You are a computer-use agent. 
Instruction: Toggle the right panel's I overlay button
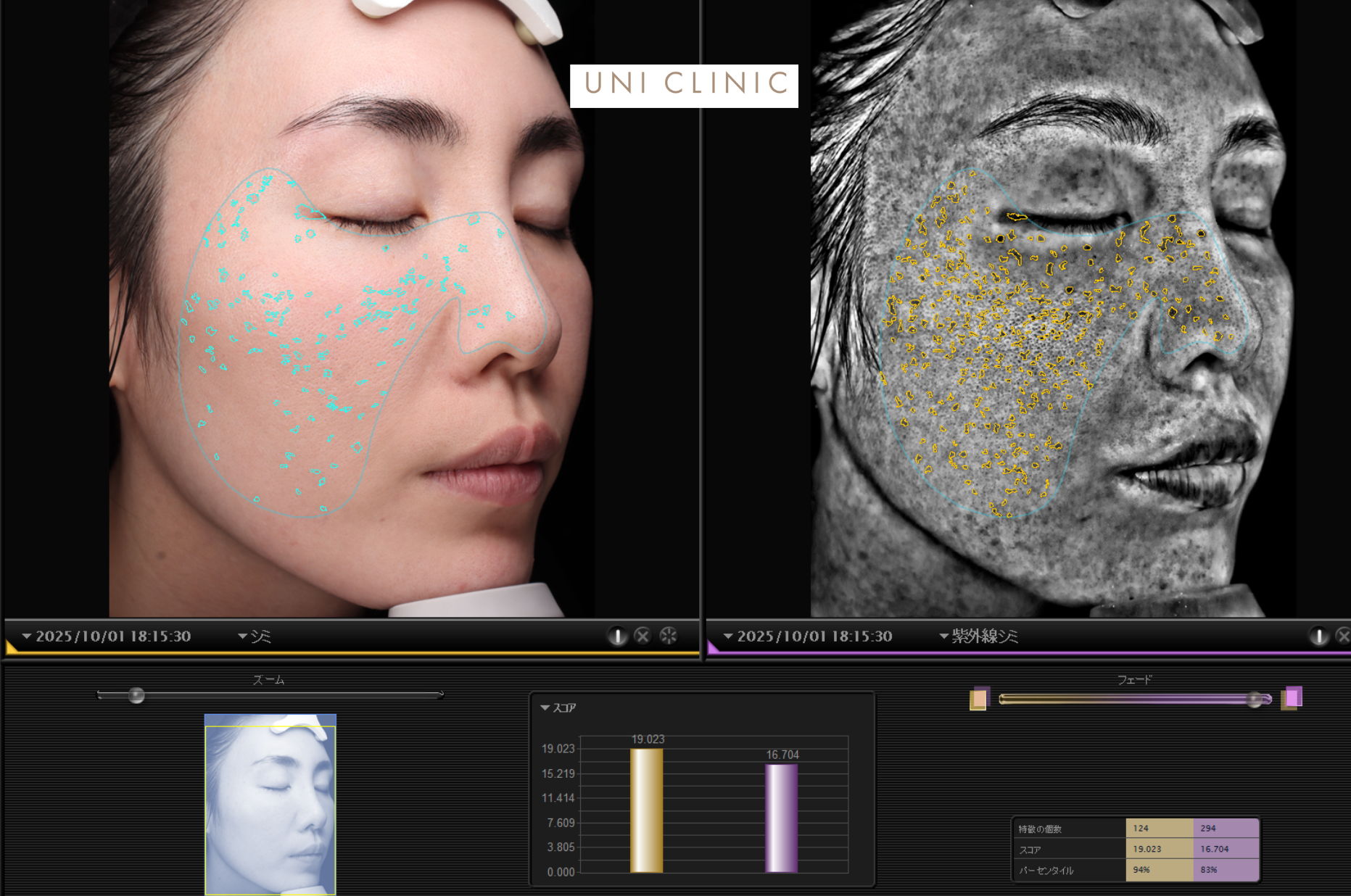pyautogui.click(x=1318, y=636)
